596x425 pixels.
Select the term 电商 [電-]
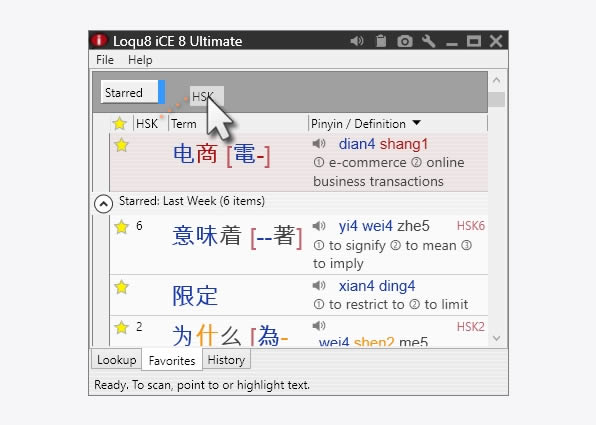[x=222, y=154]
